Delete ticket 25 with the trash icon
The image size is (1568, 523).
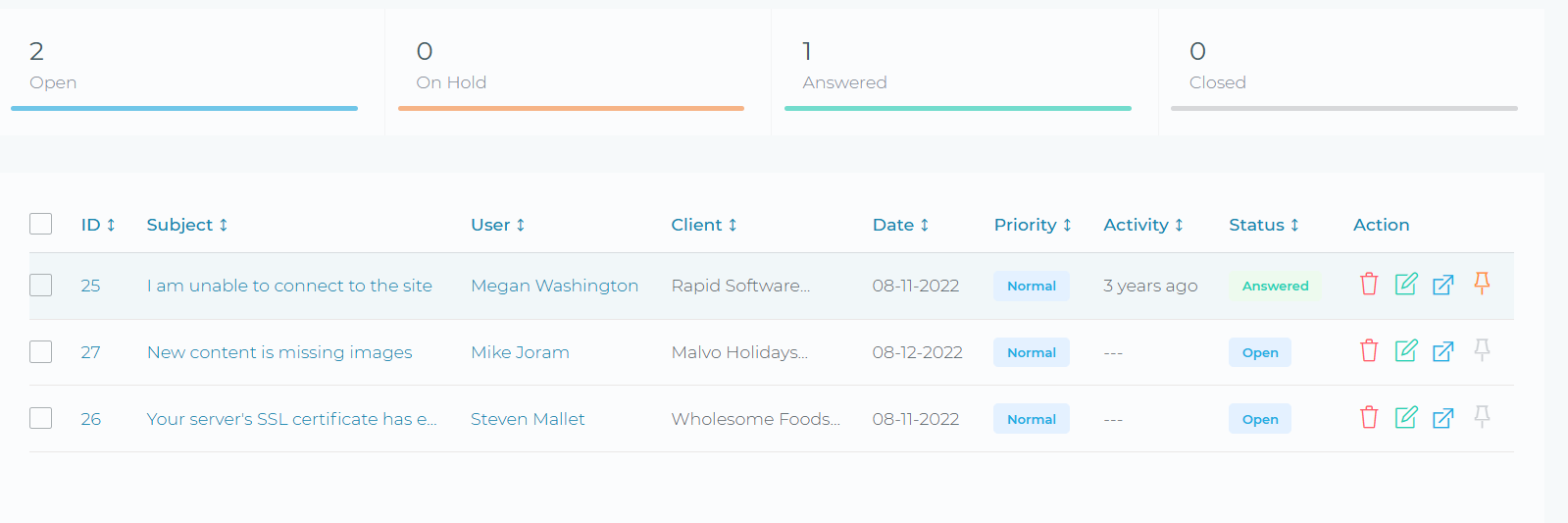coord(1369,285)
